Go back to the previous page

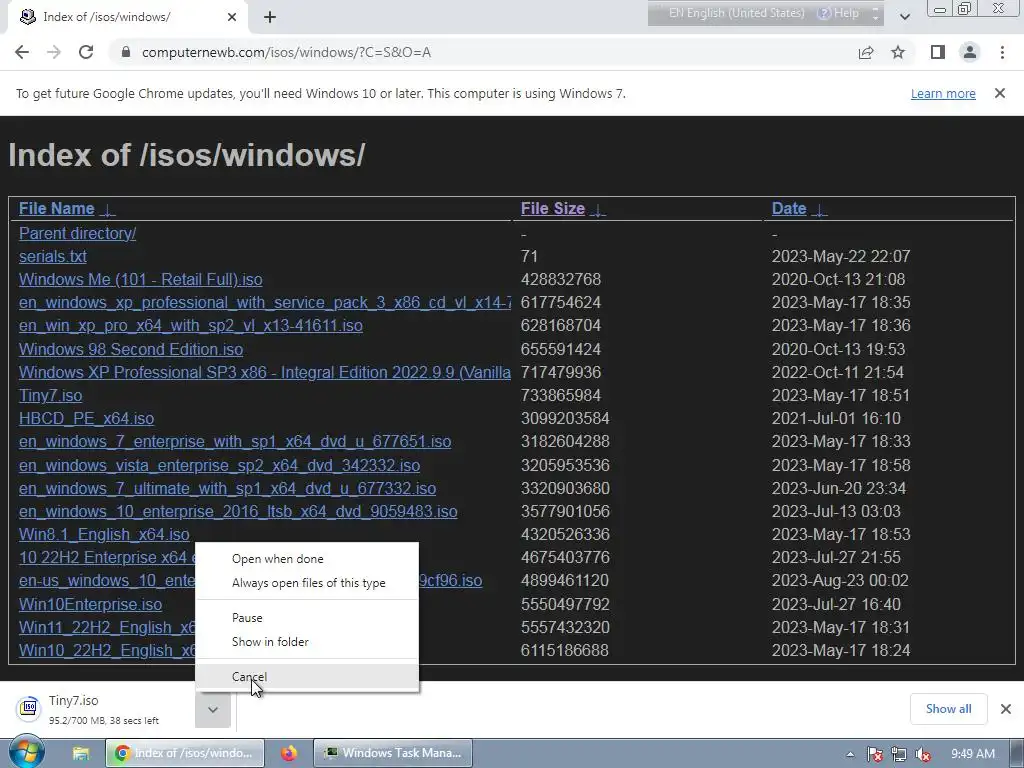click(x=22, y=52)
